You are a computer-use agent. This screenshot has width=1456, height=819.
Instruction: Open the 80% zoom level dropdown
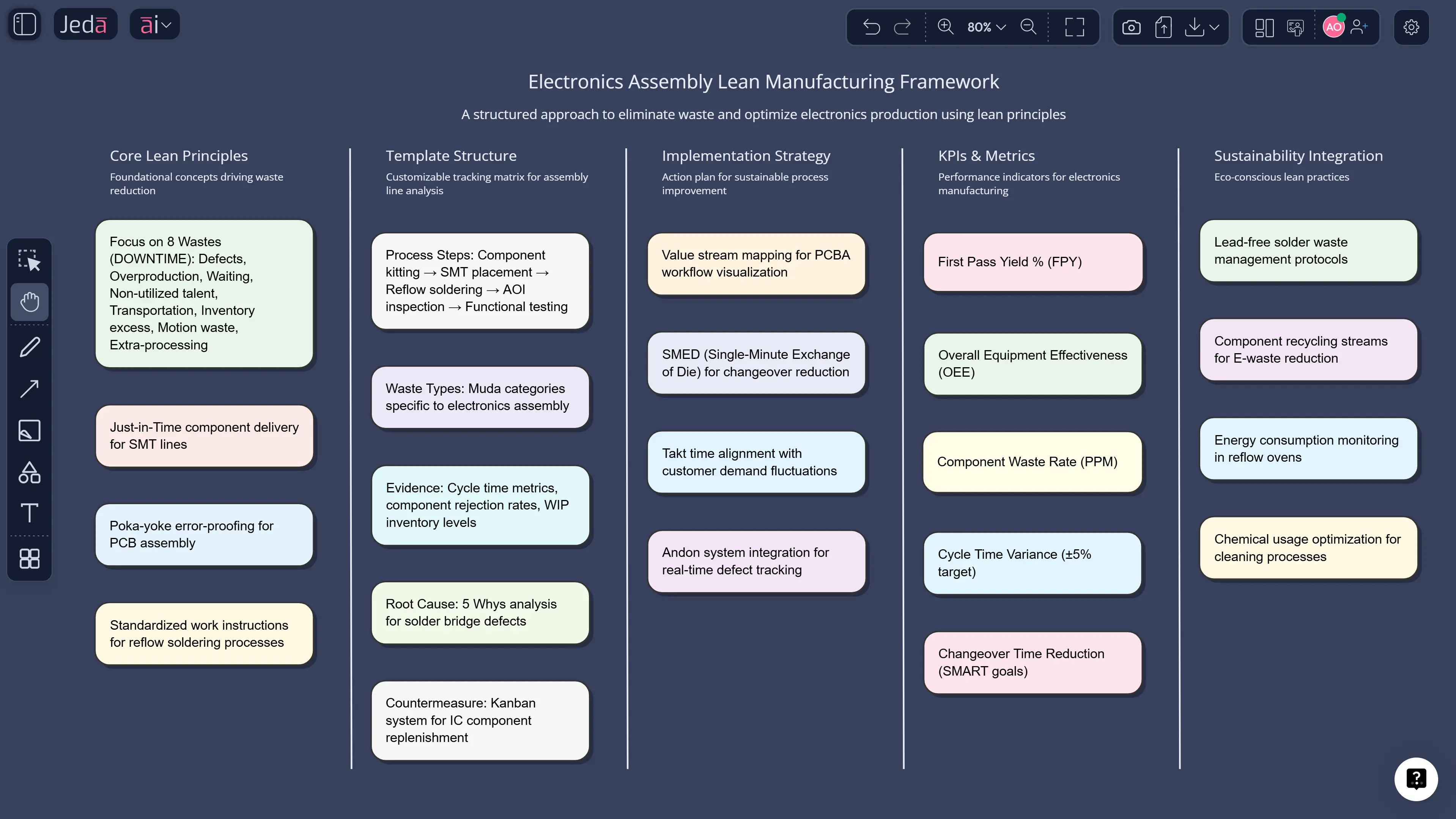tap(986, 27)
